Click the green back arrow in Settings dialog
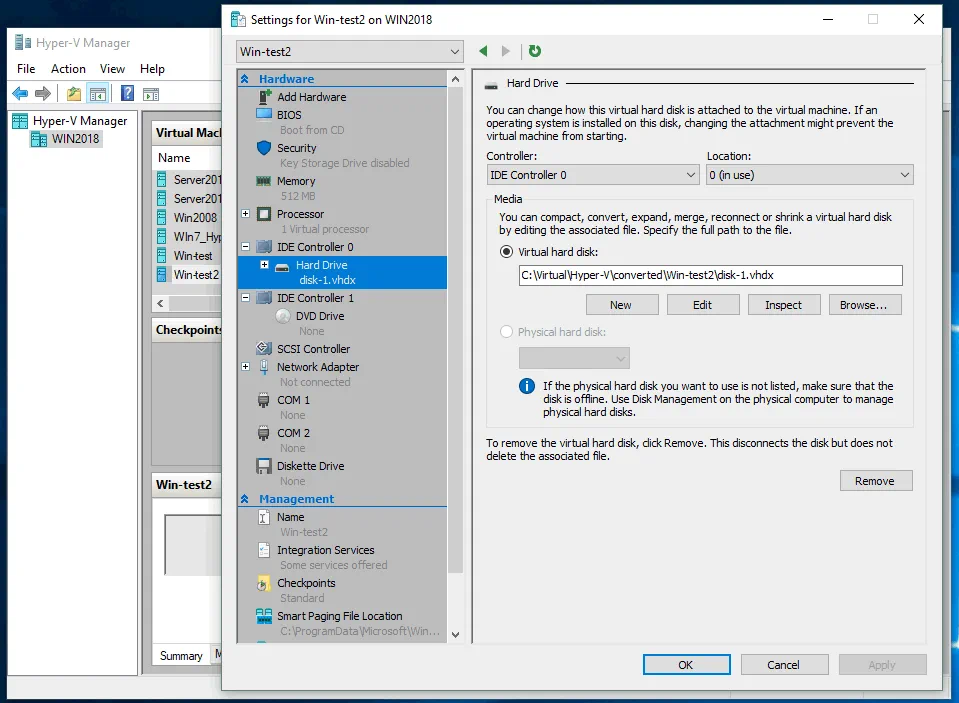Screen dimensions: 959x703 pos(483,51)
